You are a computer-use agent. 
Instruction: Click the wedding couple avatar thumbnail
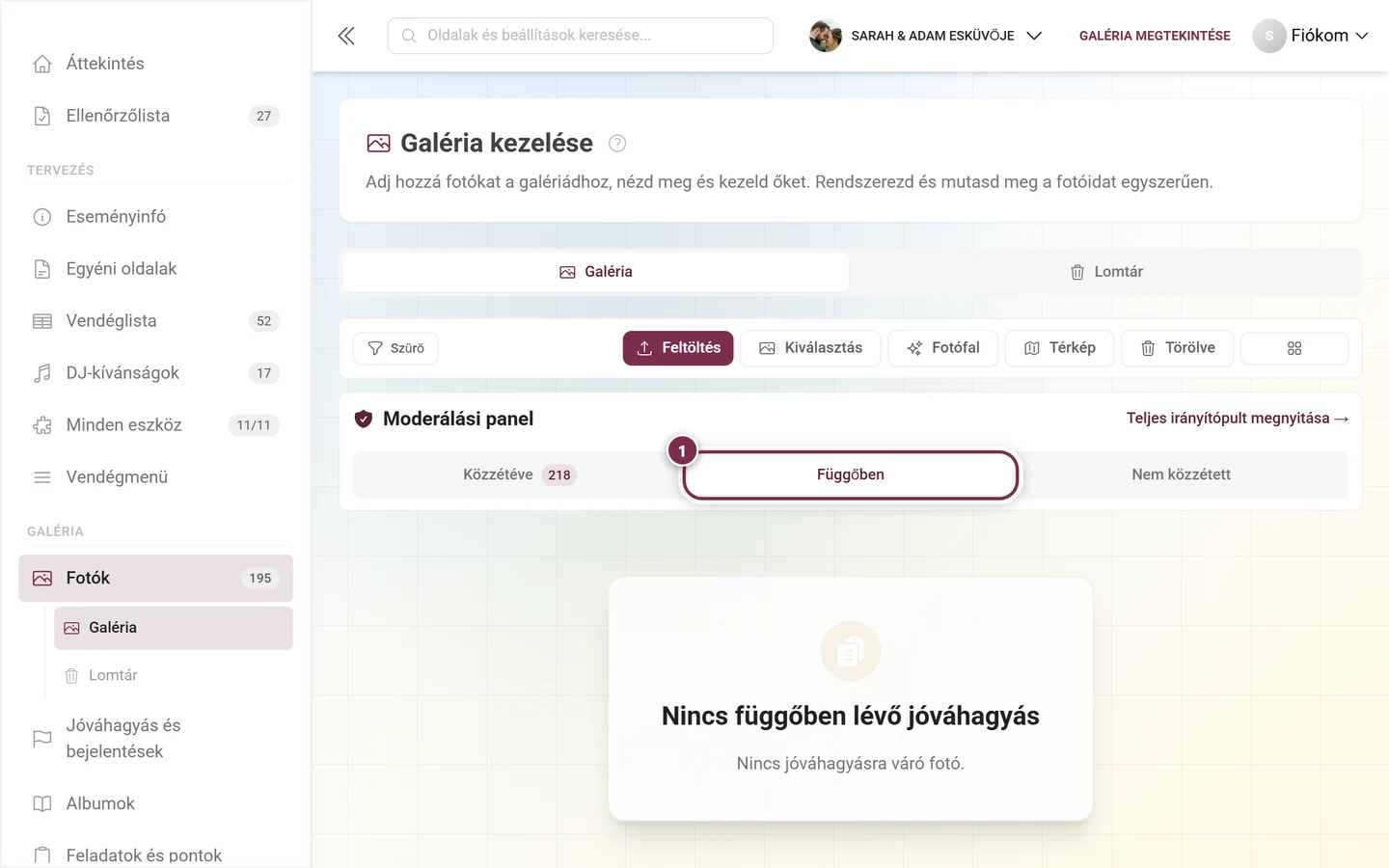[826, 36]
